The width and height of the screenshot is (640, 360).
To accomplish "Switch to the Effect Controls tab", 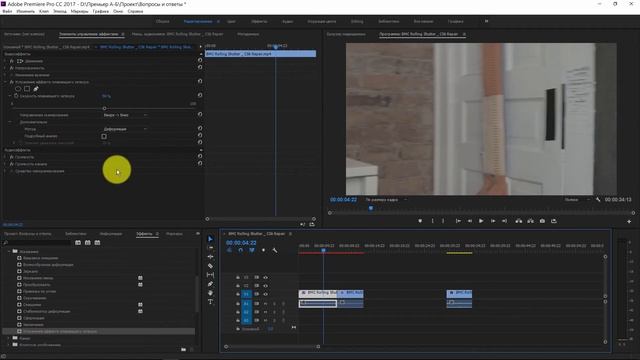I will (x=89, y=34).
